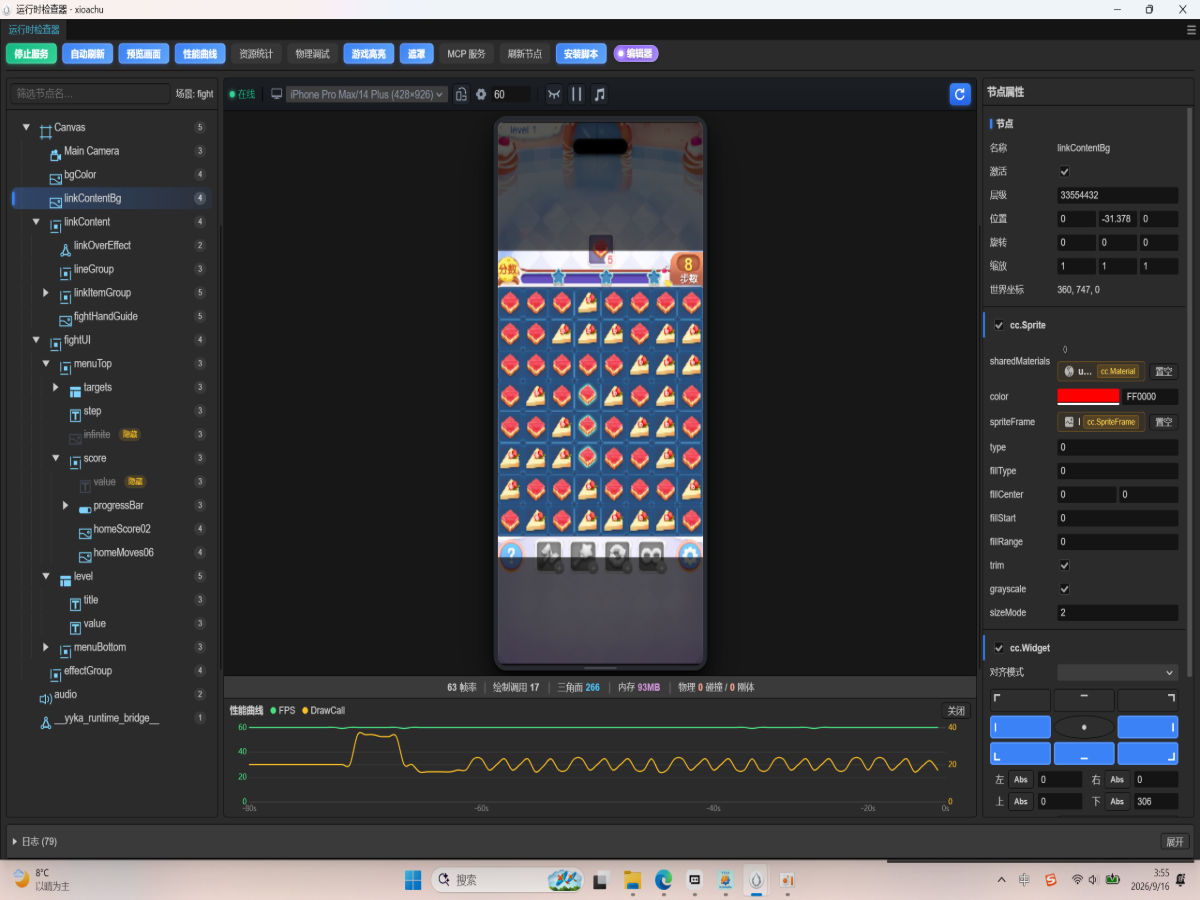1200x900 pixels.
Task: Toggle the 自动刷新 auto-refresh button
Action: point(88,54)
